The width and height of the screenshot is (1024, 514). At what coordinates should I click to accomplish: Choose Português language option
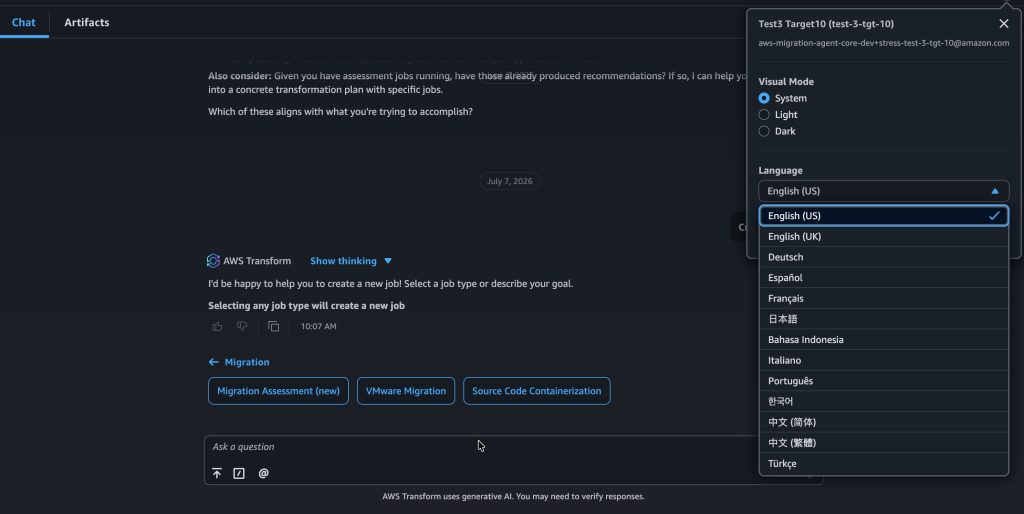[884, 381]
